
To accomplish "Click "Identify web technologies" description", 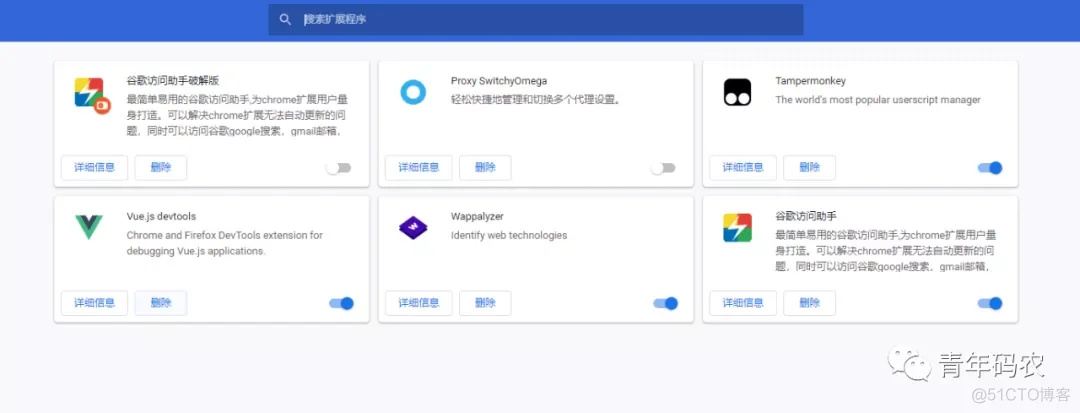I will click(509, 235).
